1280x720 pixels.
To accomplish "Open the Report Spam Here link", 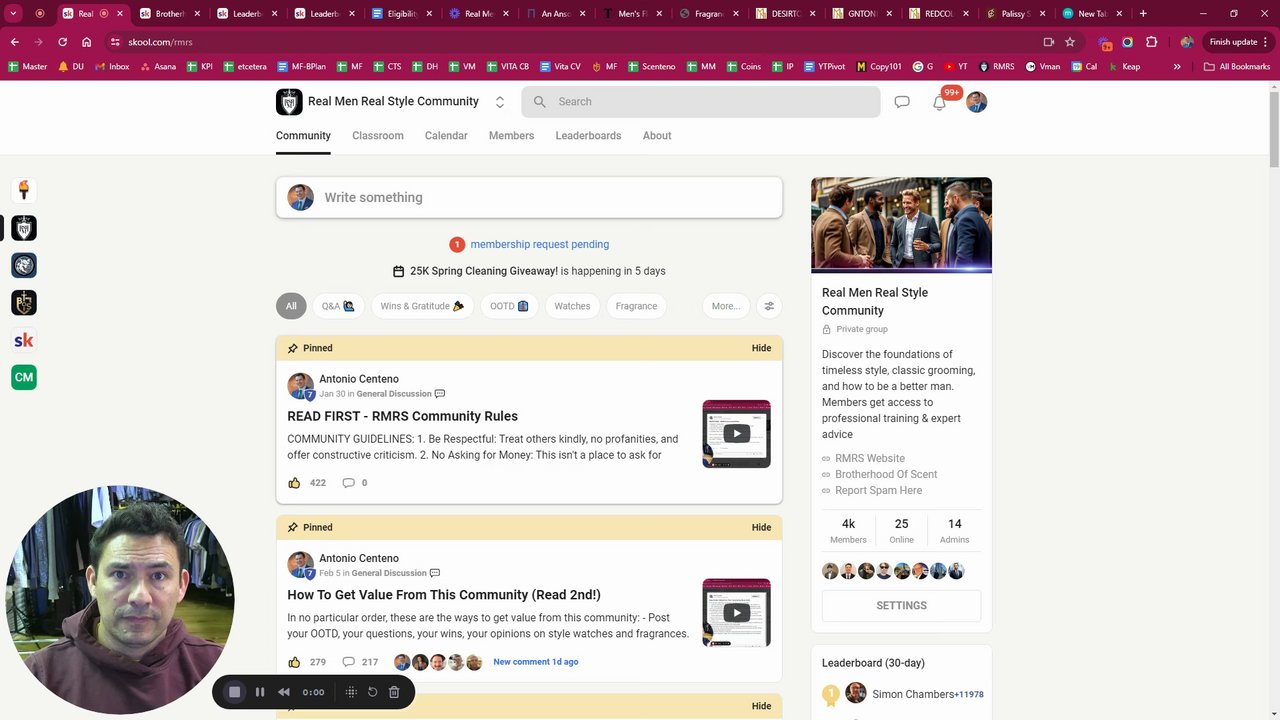I will (x=878, y=490).
